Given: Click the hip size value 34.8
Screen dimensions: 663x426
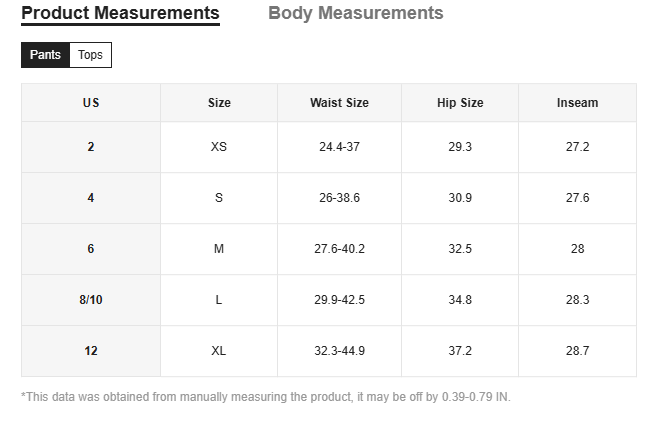Looking at the screenshot, I should pos(460,300).
